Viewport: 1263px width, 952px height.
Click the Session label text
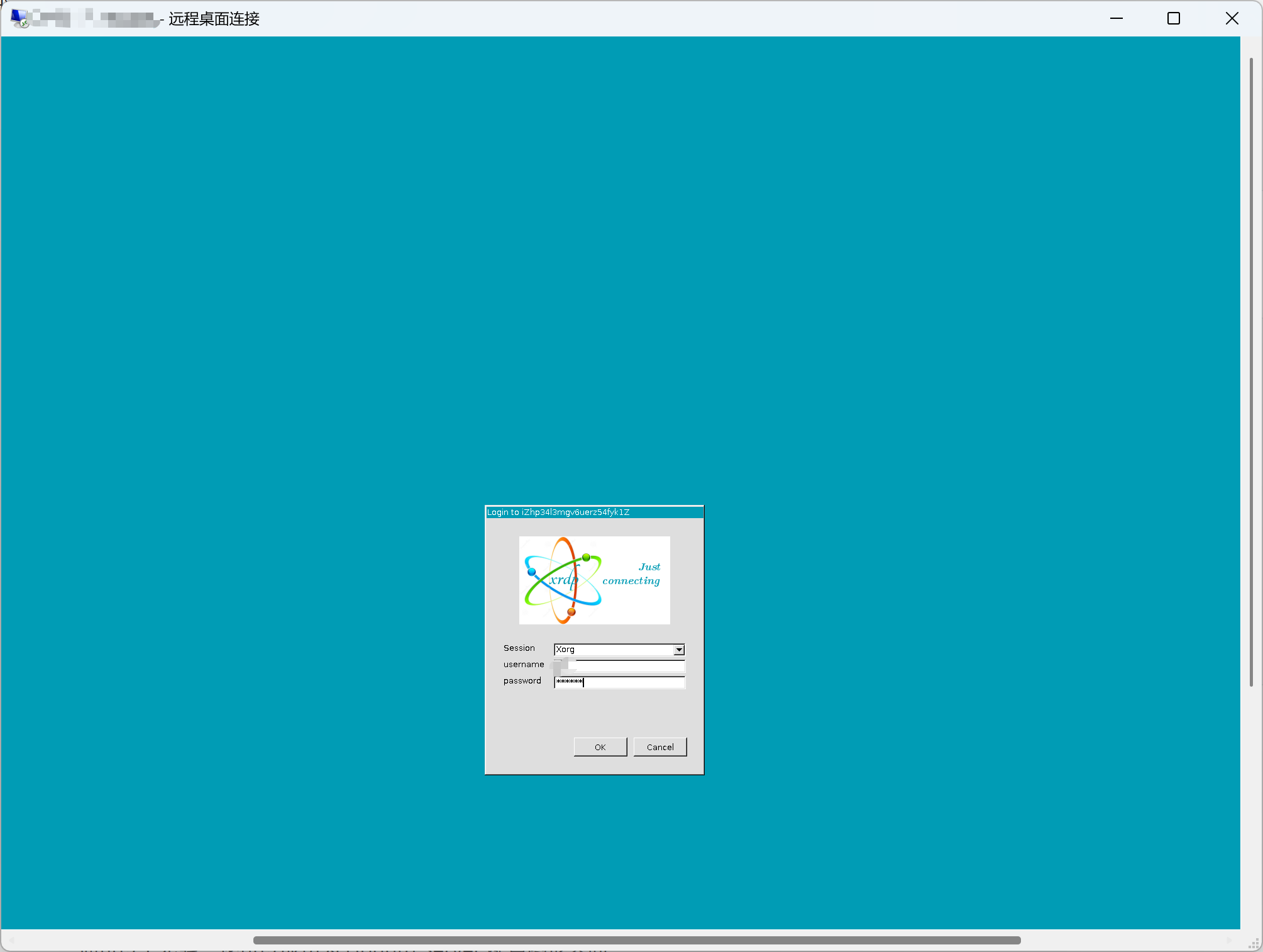coord(519,648)
